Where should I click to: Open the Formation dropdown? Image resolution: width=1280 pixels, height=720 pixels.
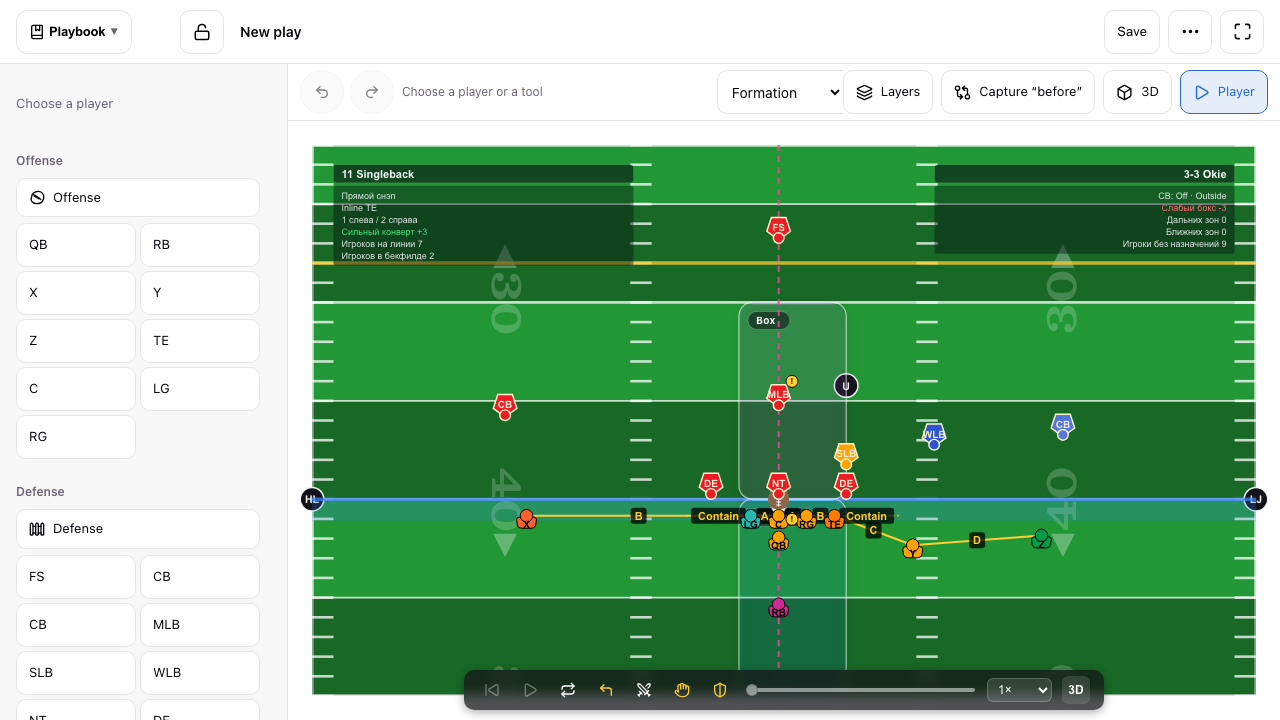[x=780, y=92]
